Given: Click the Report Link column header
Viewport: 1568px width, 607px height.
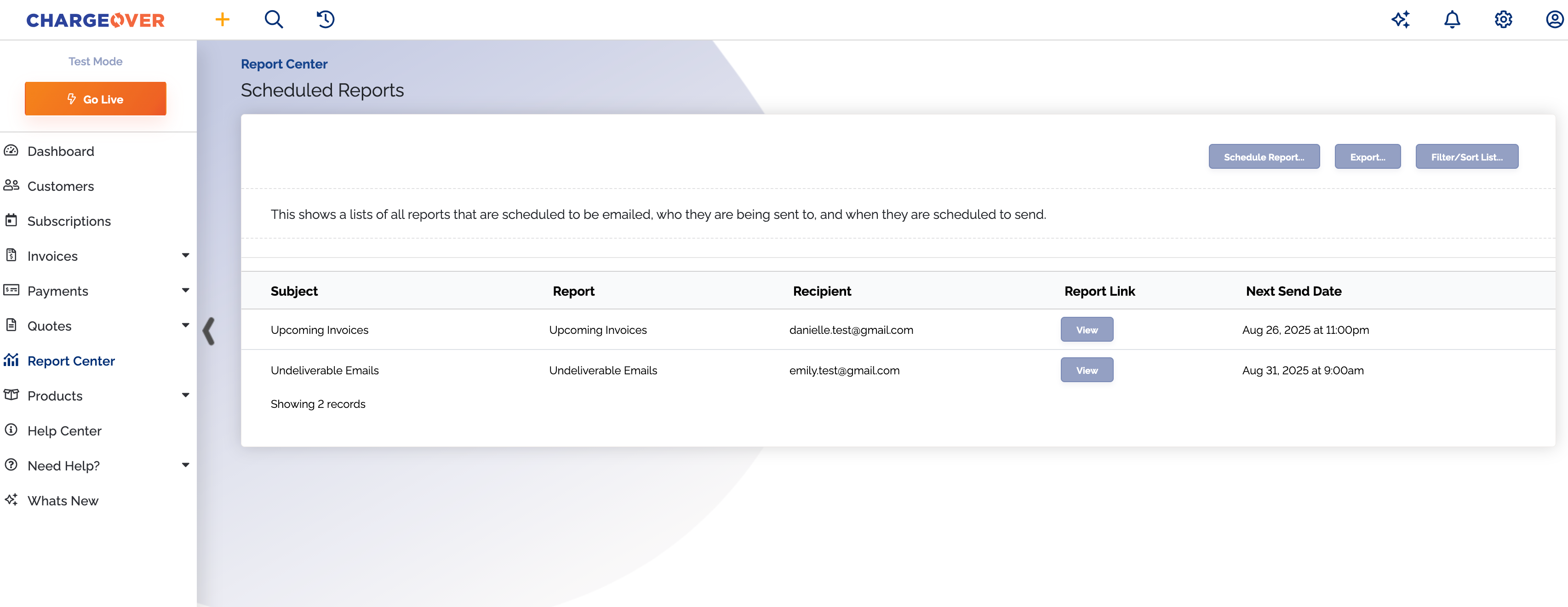Looking at the screenshot, I should tap(1099, 291).
